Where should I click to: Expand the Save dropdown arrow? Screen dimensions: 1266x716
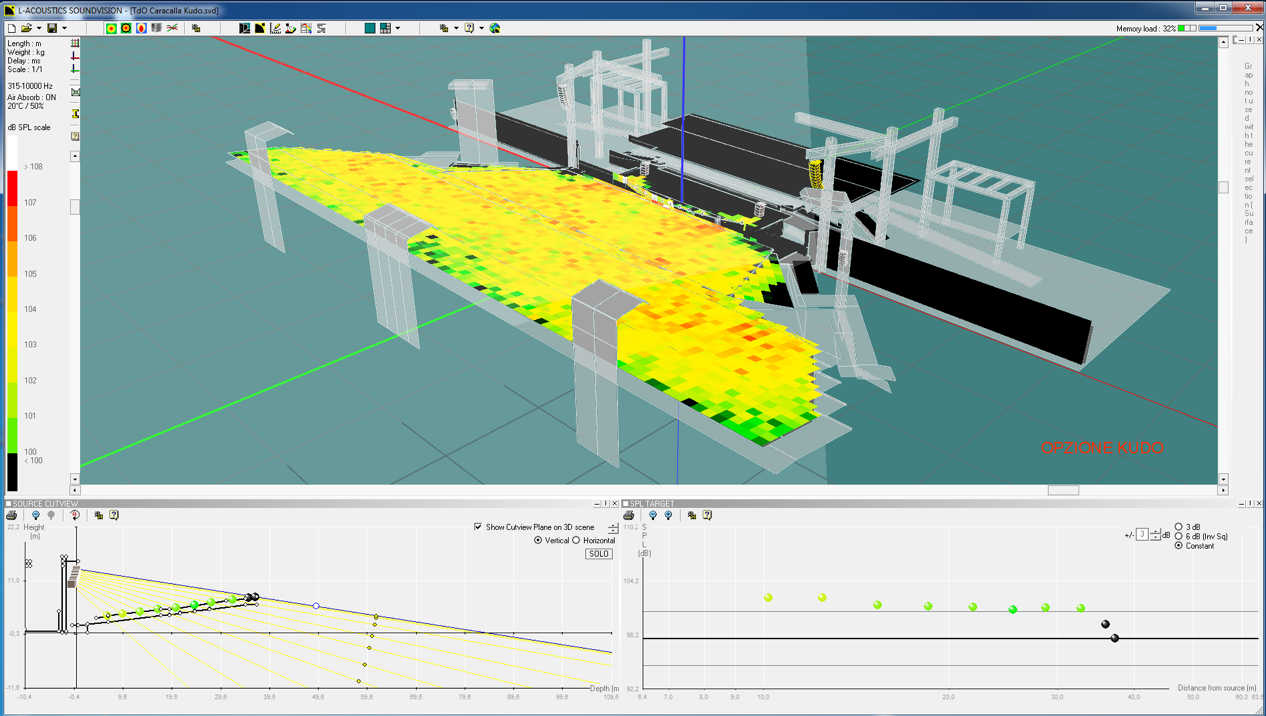(x=64, y=28)
